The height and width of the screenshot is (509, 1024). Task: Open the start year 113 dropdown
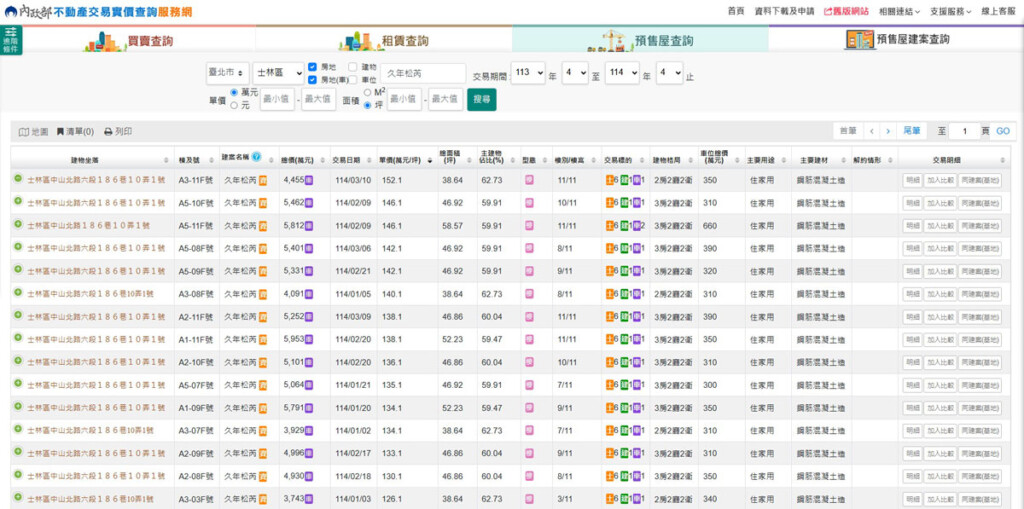pos(527,73)
